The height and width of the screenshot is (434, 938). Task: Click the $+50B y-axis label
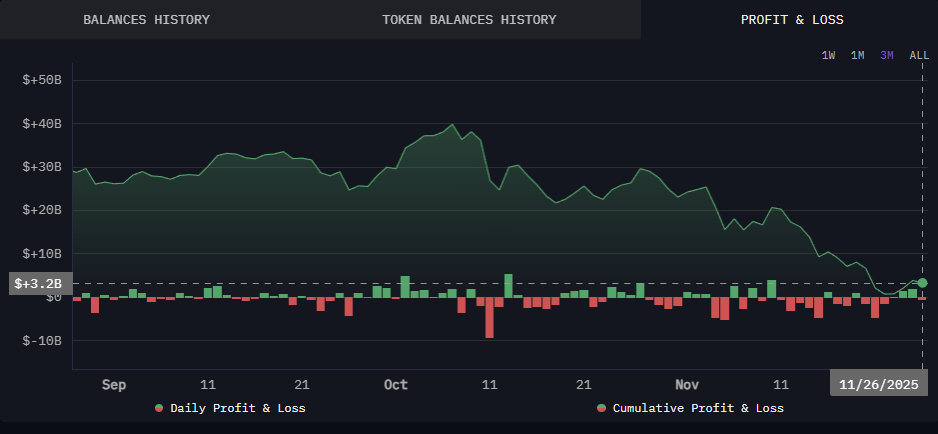coord(42,80)
